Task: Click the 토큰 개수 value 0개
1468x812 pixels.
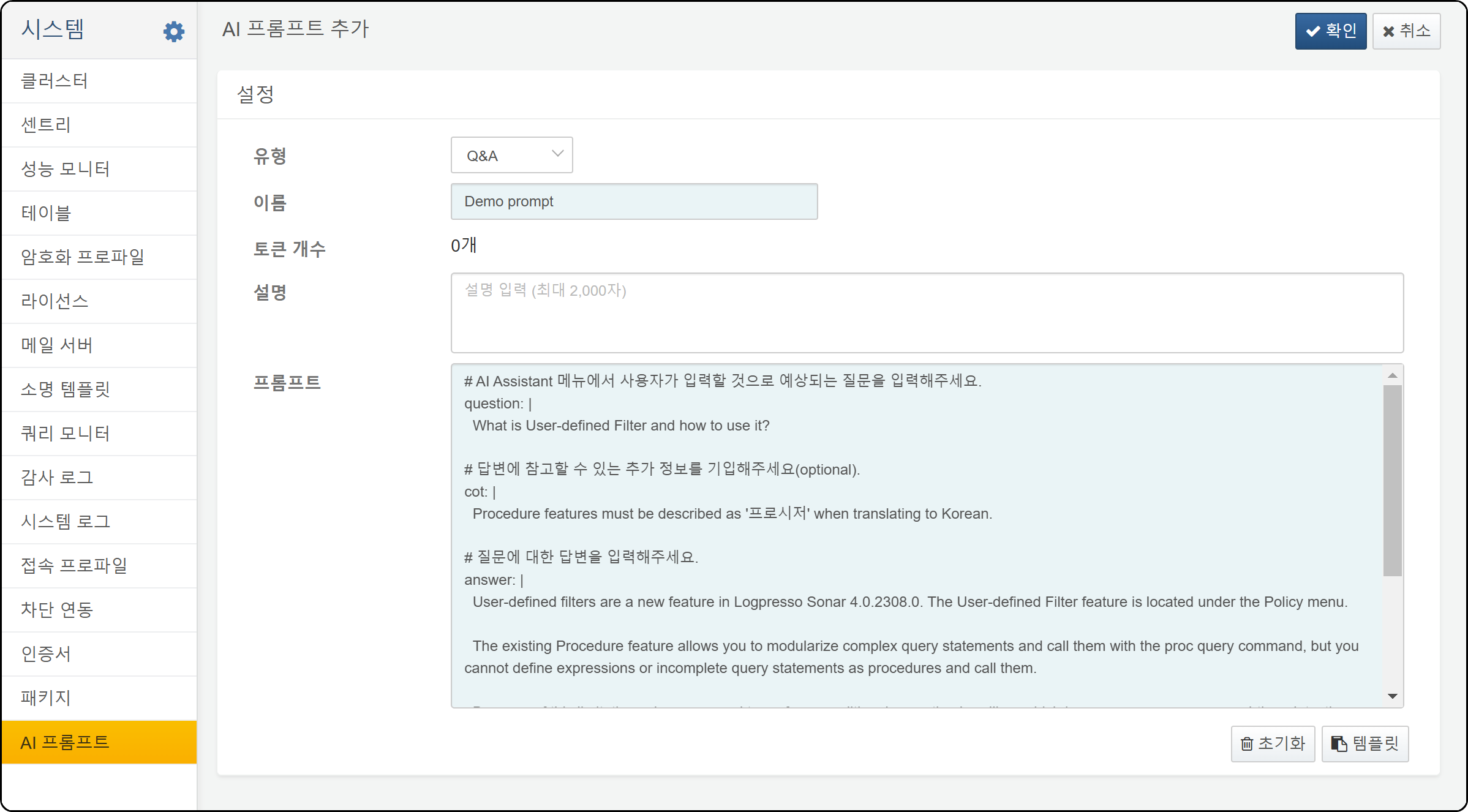Action: coord(464,246)
